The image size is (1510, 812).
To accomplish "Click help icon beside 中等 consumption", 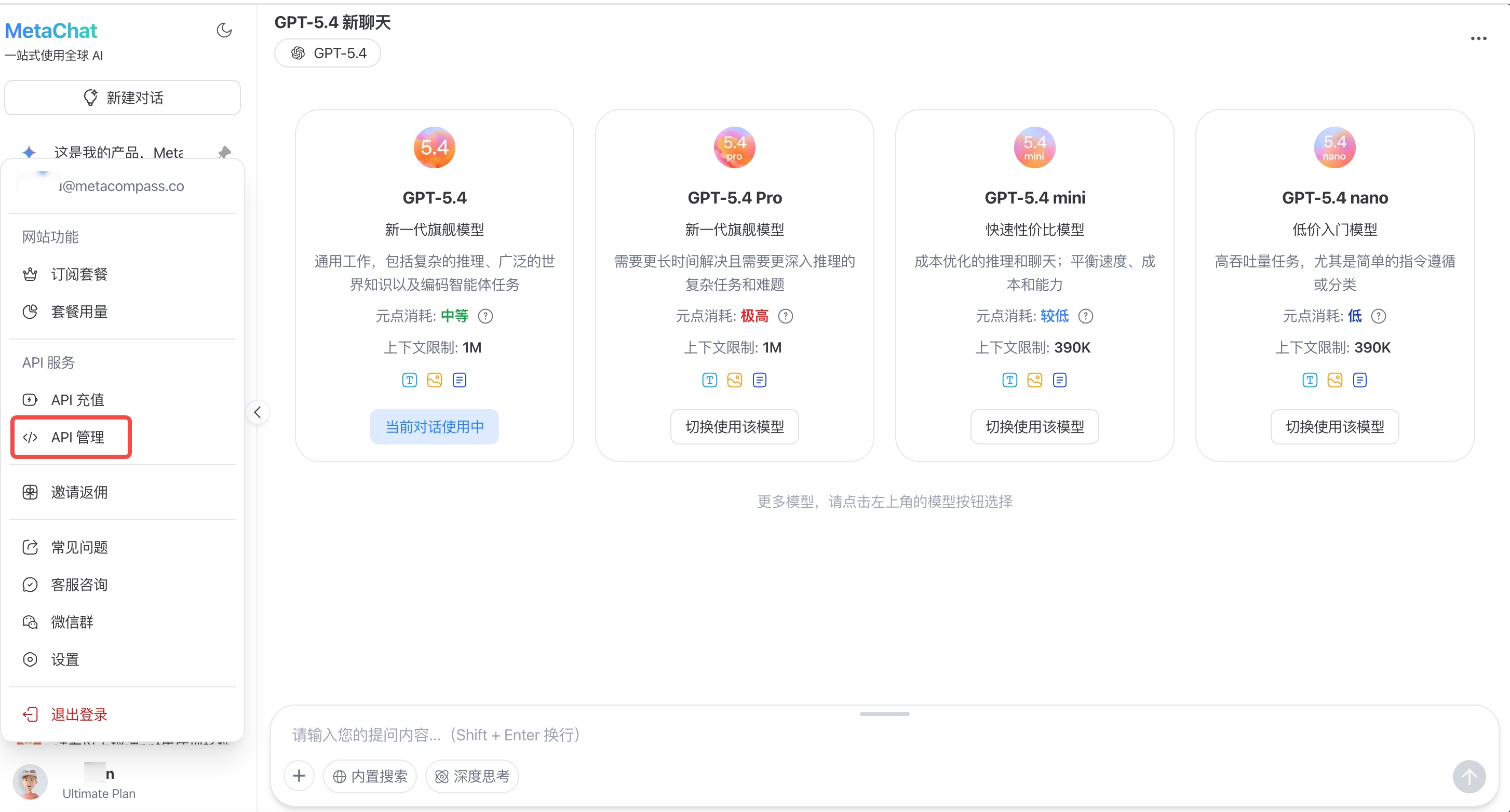I will 486,317.
